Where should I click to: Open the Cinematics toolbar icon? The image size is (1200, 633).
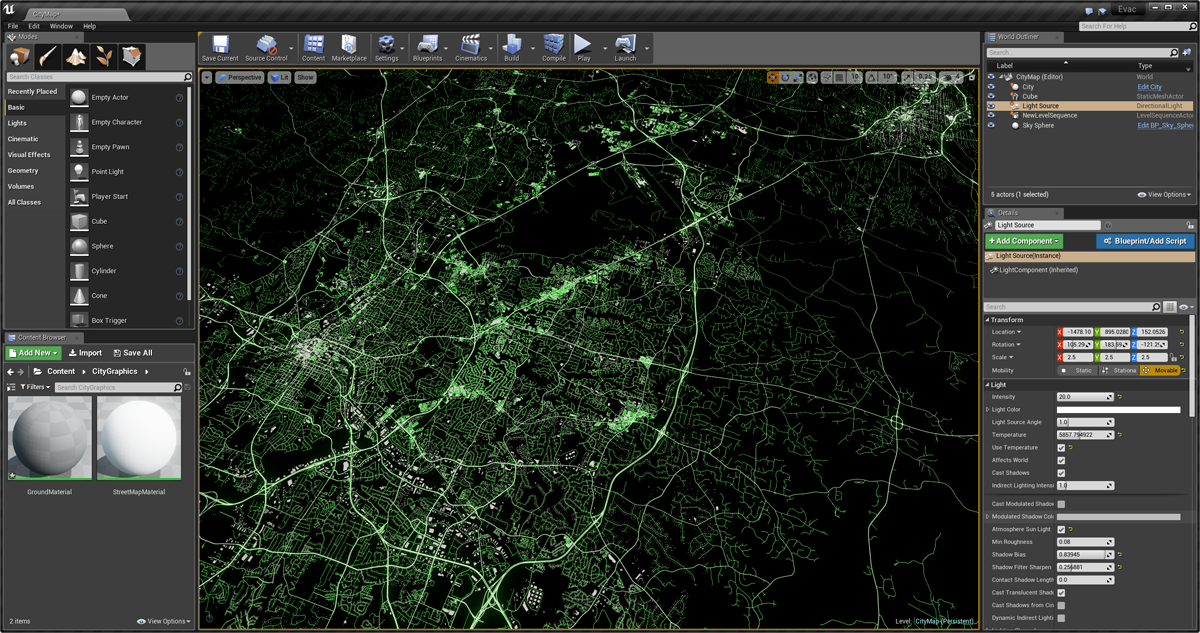click(x=471, y=46)
